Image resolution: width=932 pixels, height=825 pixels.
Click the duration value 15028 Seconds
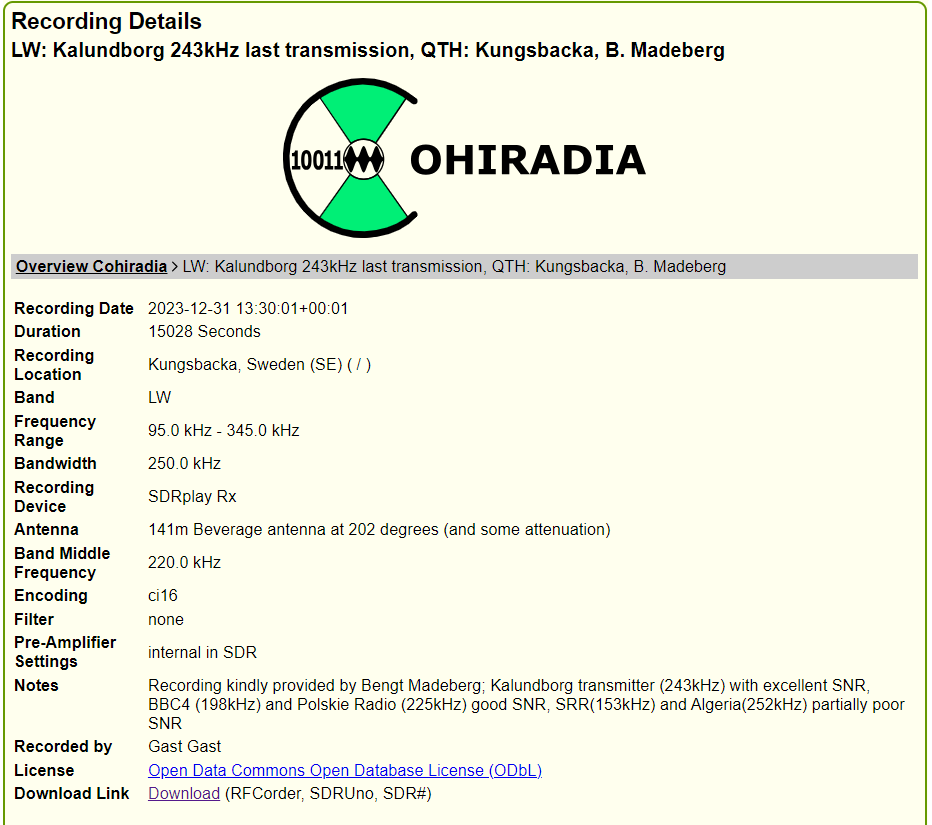[x=204, y=332]
